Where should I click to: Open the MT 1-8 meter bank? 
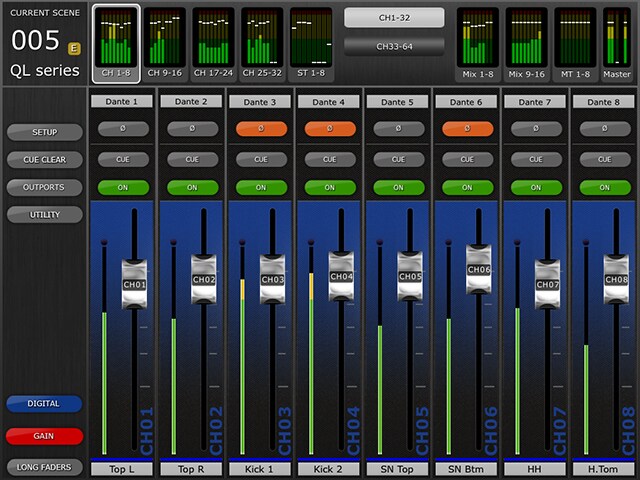575,42
